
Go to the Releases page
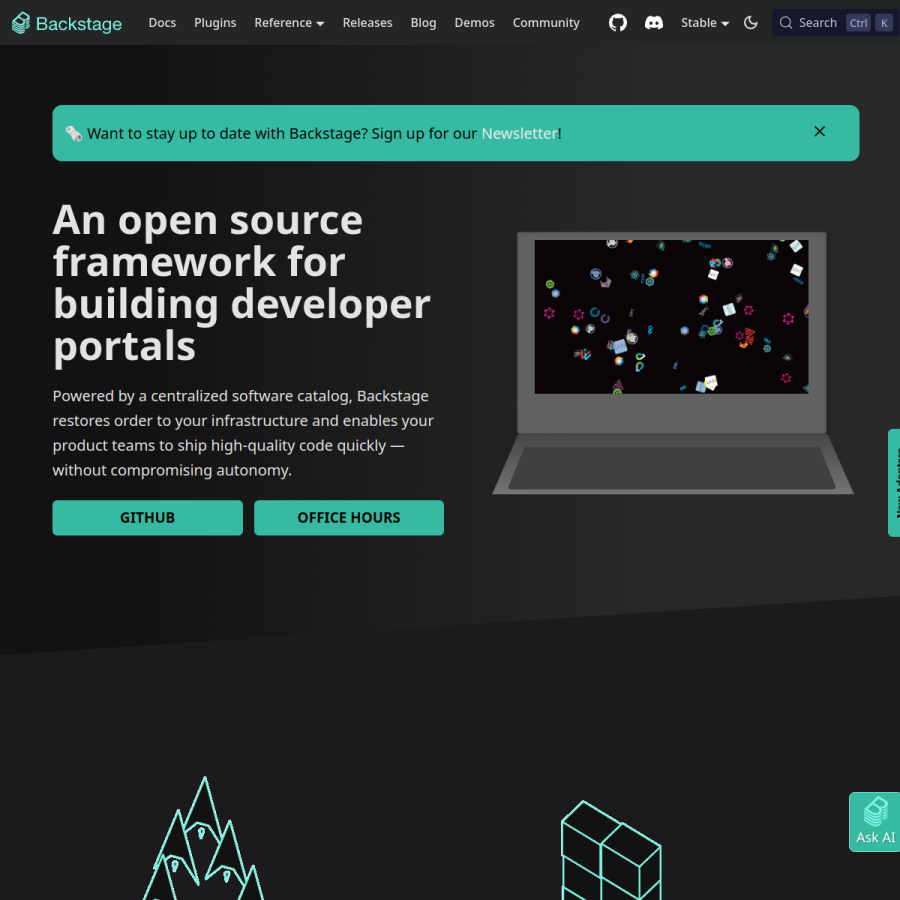coord(367,22)
